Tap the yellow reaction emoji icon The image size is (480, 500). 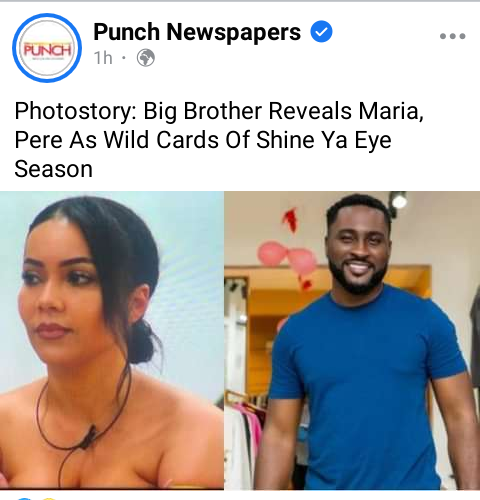(48, 499)
